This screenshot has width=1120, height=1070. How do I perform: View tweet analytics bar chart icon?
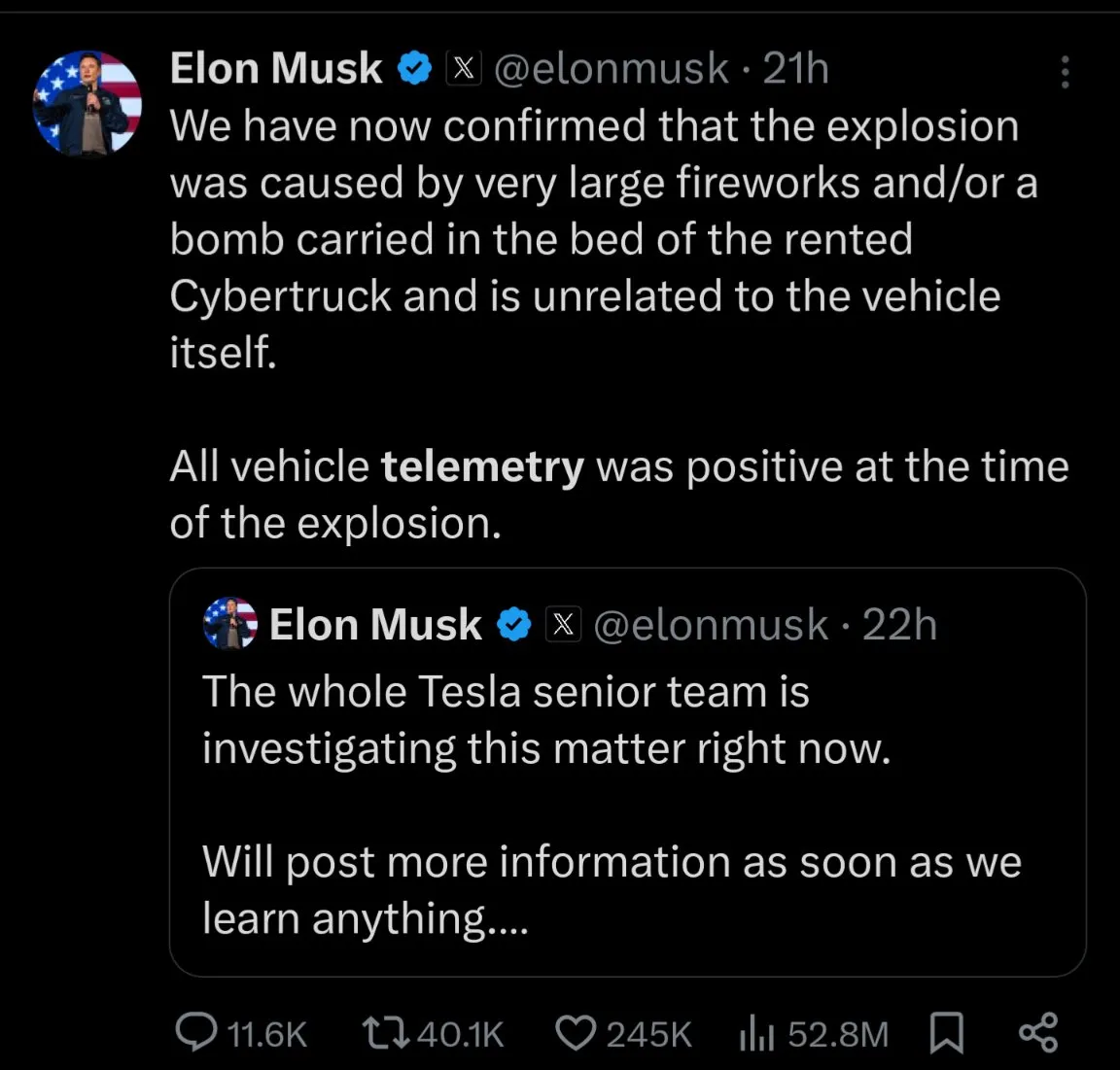[756, 1033]
